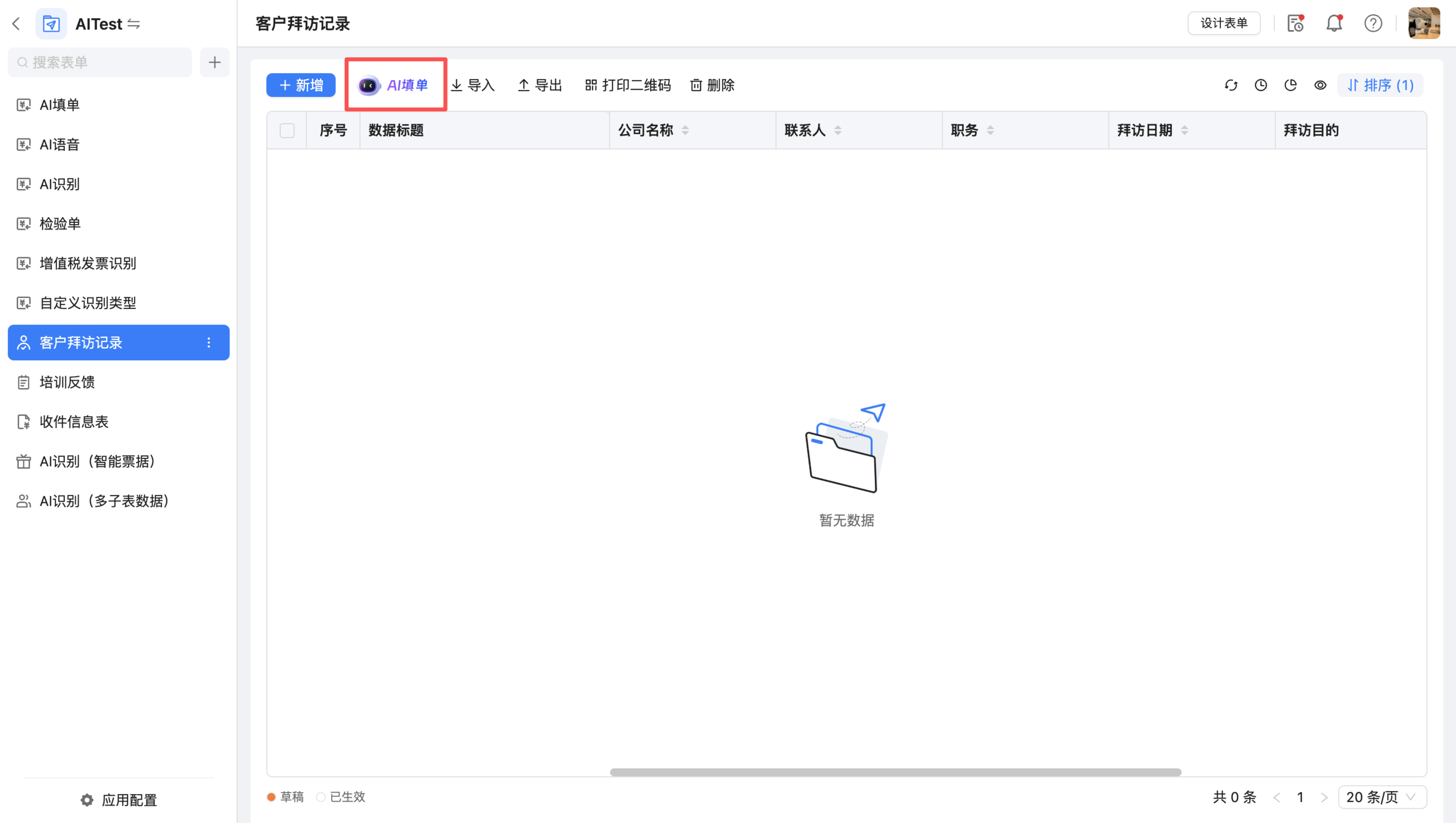Click the back arrow next to AITest
The image size is (1456, 823).
click(17, 24)
